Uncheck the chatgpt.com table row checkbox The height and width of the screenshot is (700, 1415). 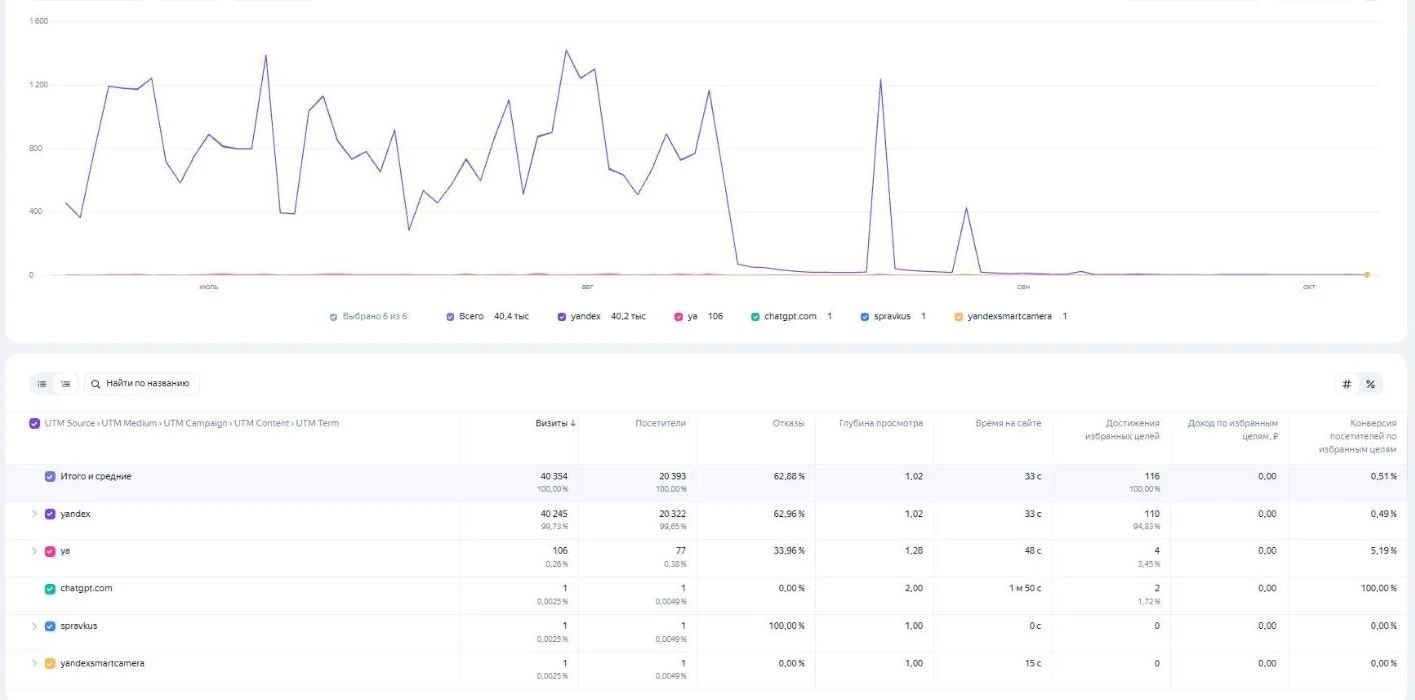(x=50, y=589)
